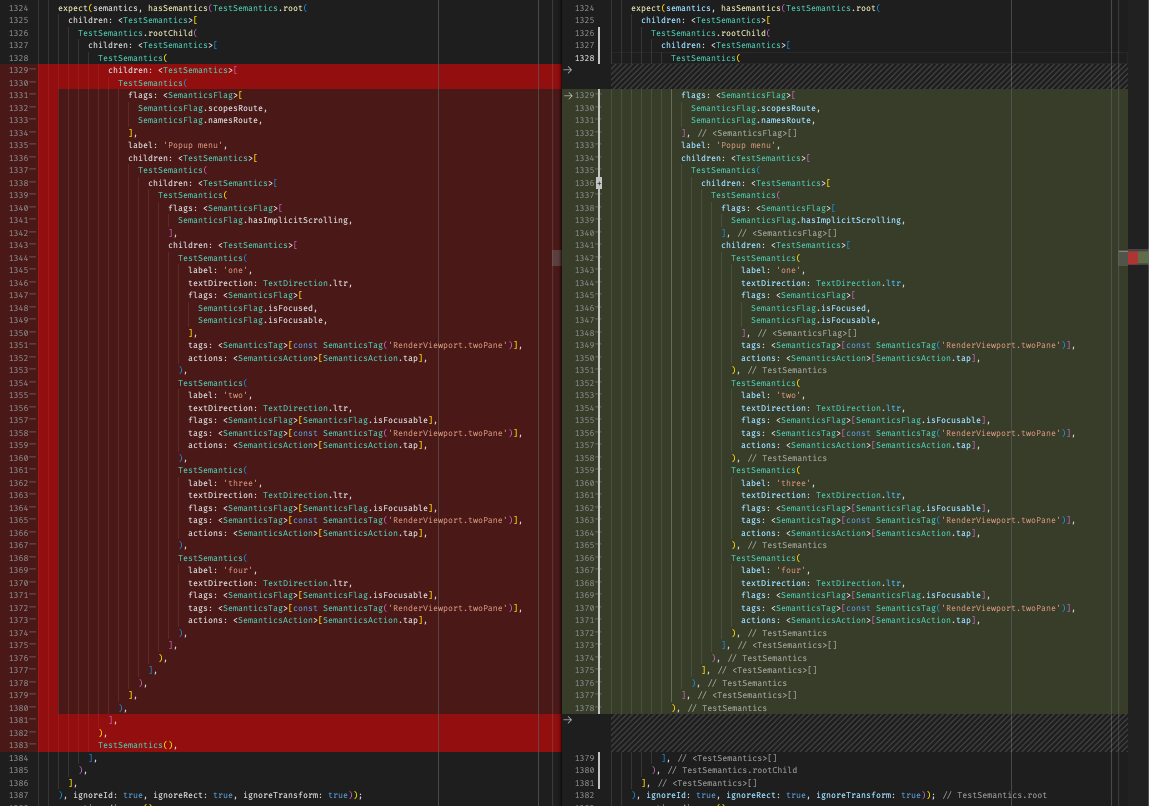The width and height of the screenshot is (1149, 806).
Task: Click "label: 'four'," in the right pane
Action: (x=775, y=570)
